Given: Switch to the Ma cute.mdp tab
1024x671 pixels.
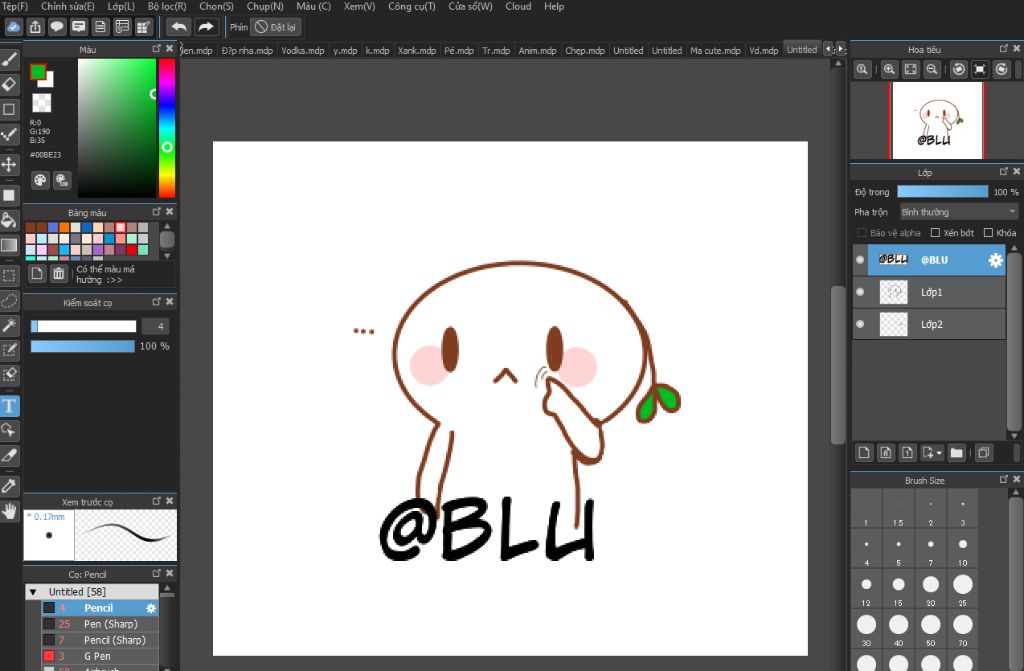Looking at the screenshot, I should click(x=715, y=50).
